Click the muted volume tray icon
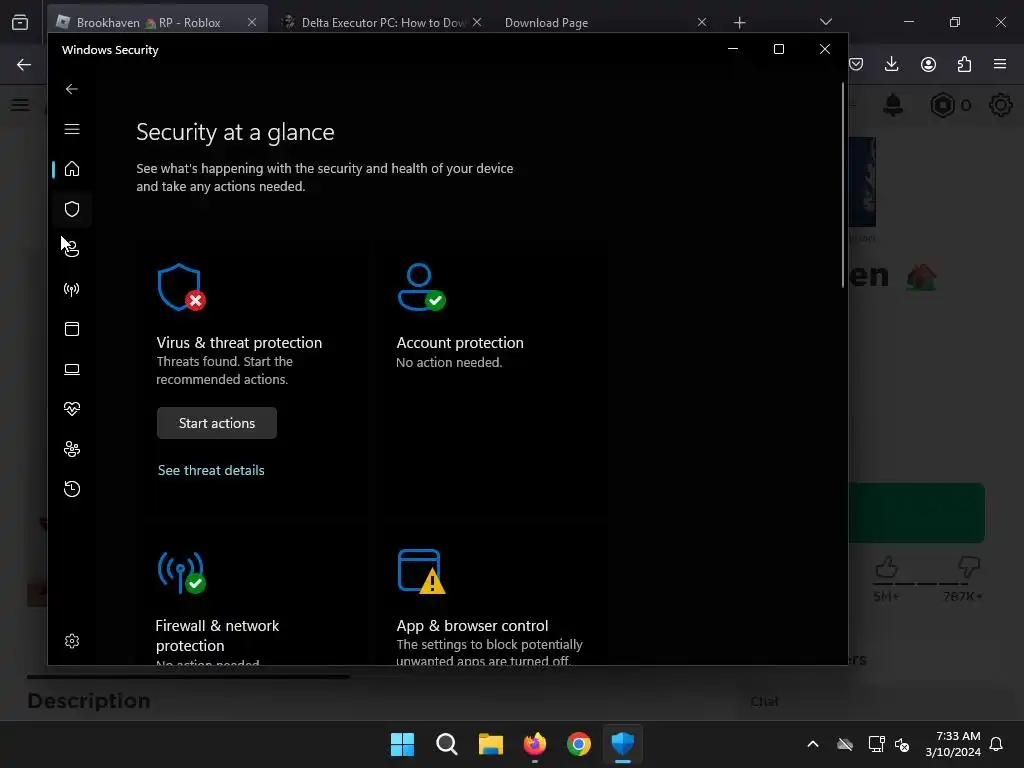The width and height of the screenshot is (1024, 768). 902,744
